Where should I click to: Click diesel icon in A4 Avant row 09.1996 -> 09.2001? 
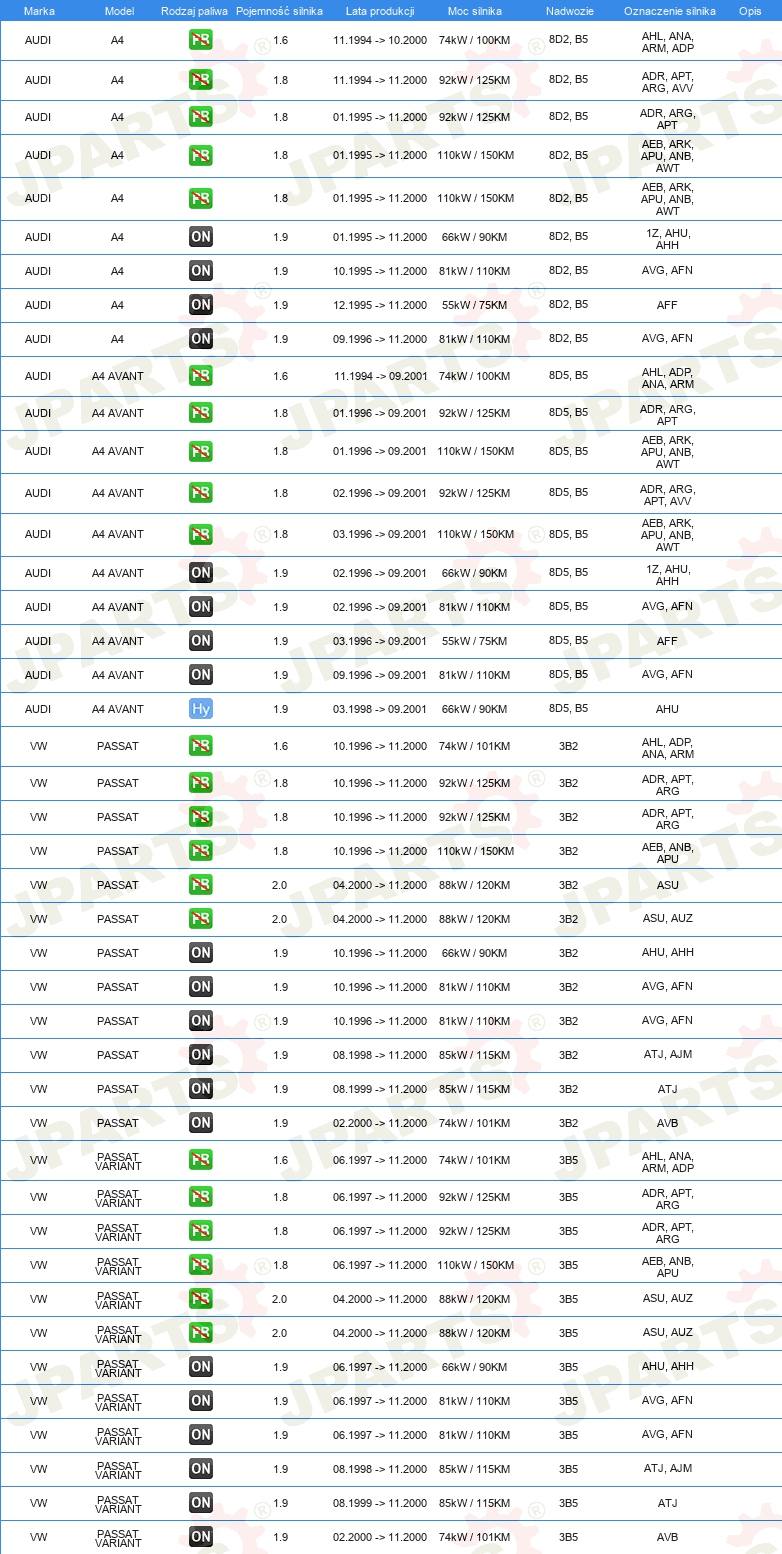(200, 675)
